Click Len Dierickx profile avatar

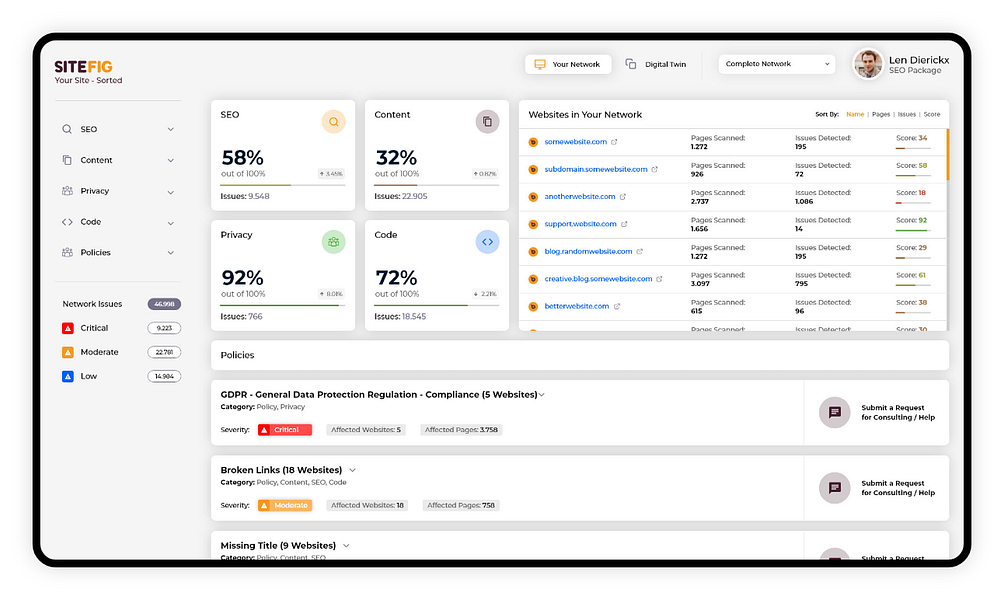coord(868,64)
